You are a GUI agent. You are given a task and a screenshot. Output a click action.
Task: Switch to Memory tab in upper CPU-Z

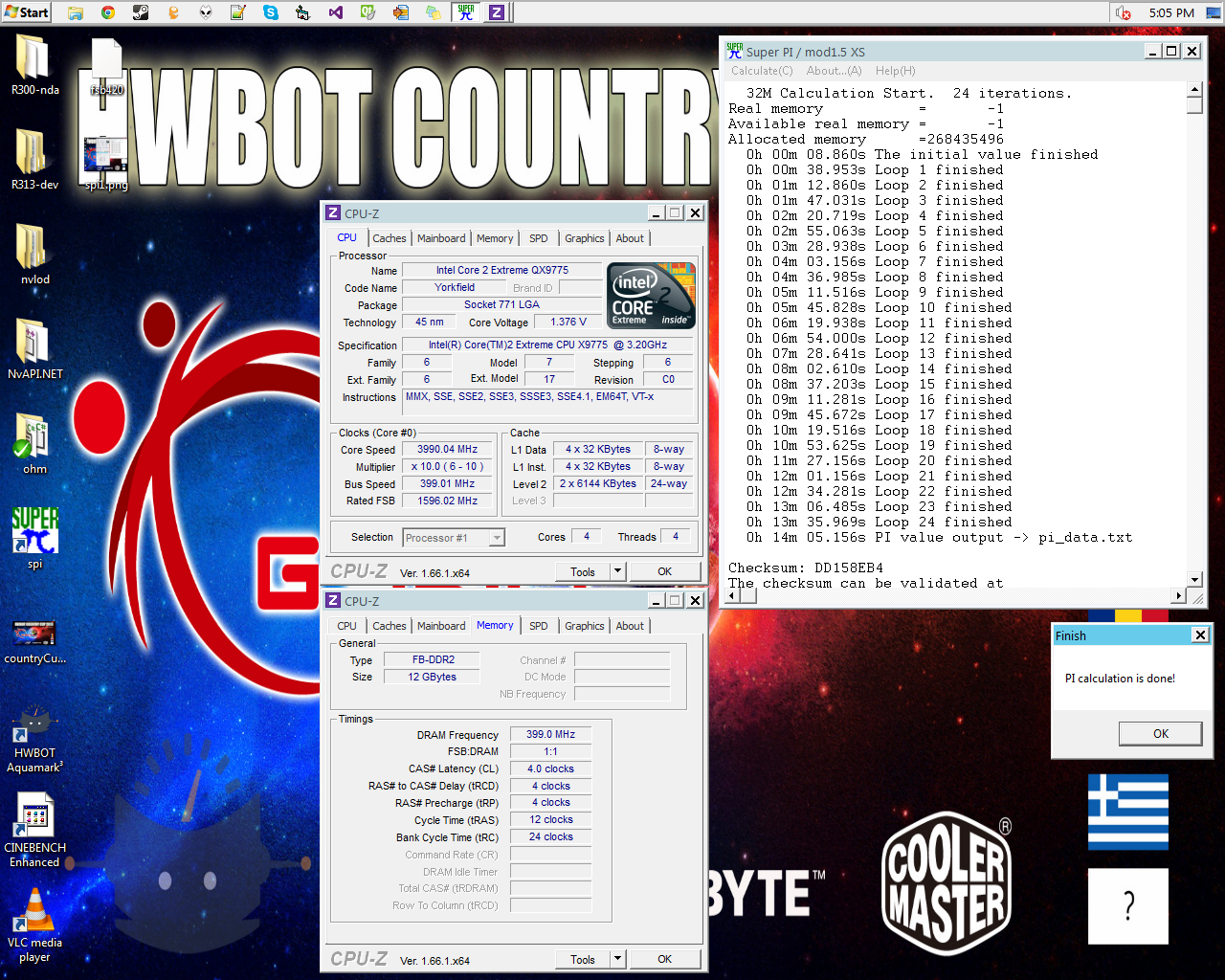click(x=495, y=238)
